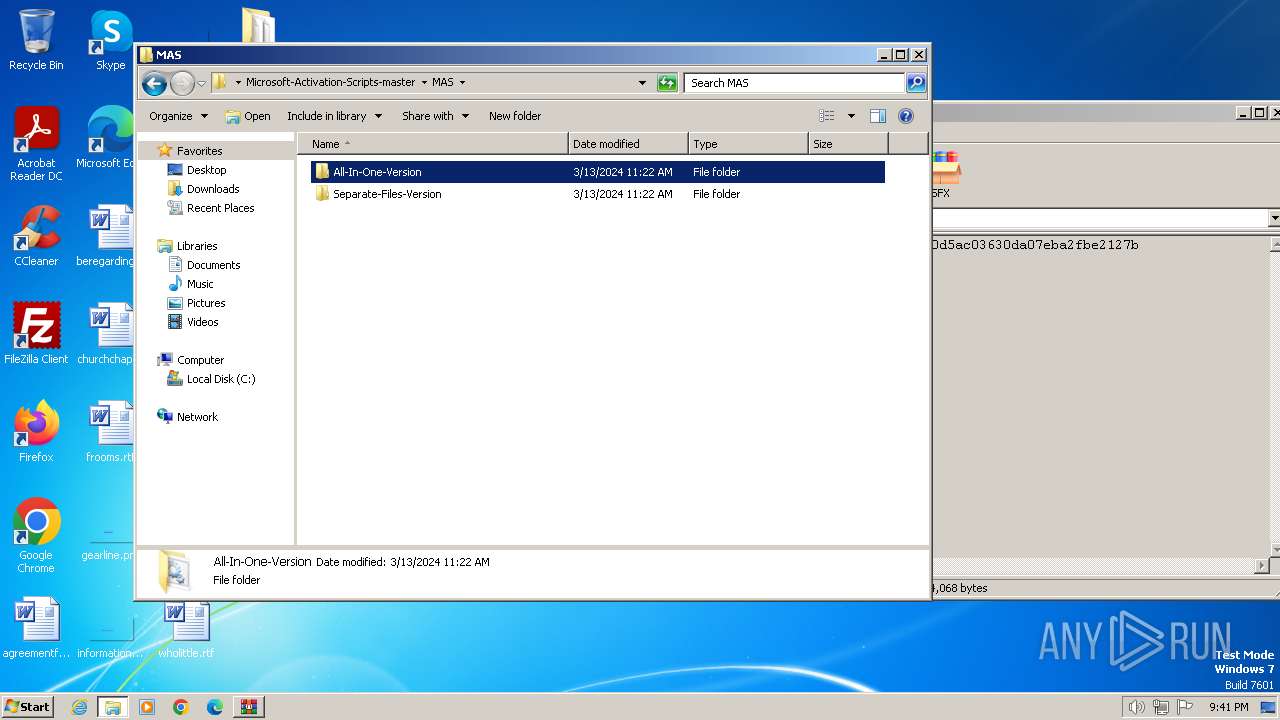Click Open in the toolbar
Image resolution: width=1280 pixels, height=720 pixels.
[x=248, y=116]
